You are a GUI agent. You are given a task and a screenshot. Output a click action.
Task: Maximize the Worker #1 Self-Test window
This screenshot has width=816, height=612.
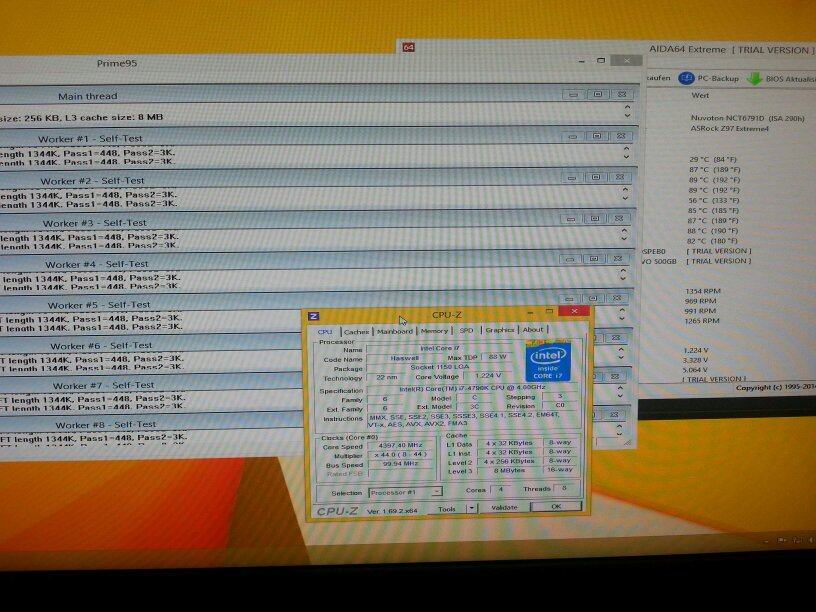pyautogui.click(x=596, y=136)
